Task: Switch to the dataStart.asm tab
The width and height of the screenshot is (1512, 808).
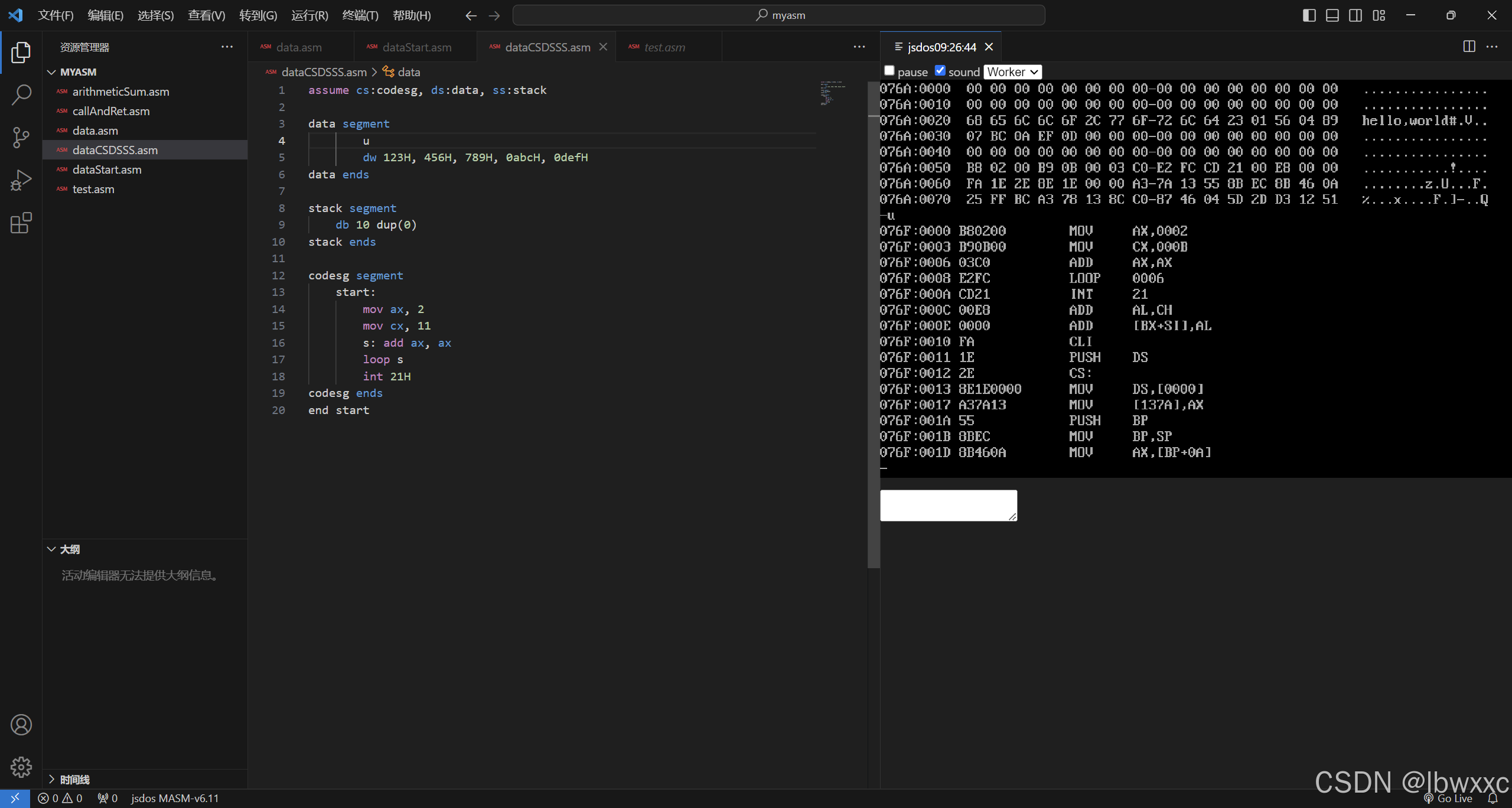Action: 416,47
